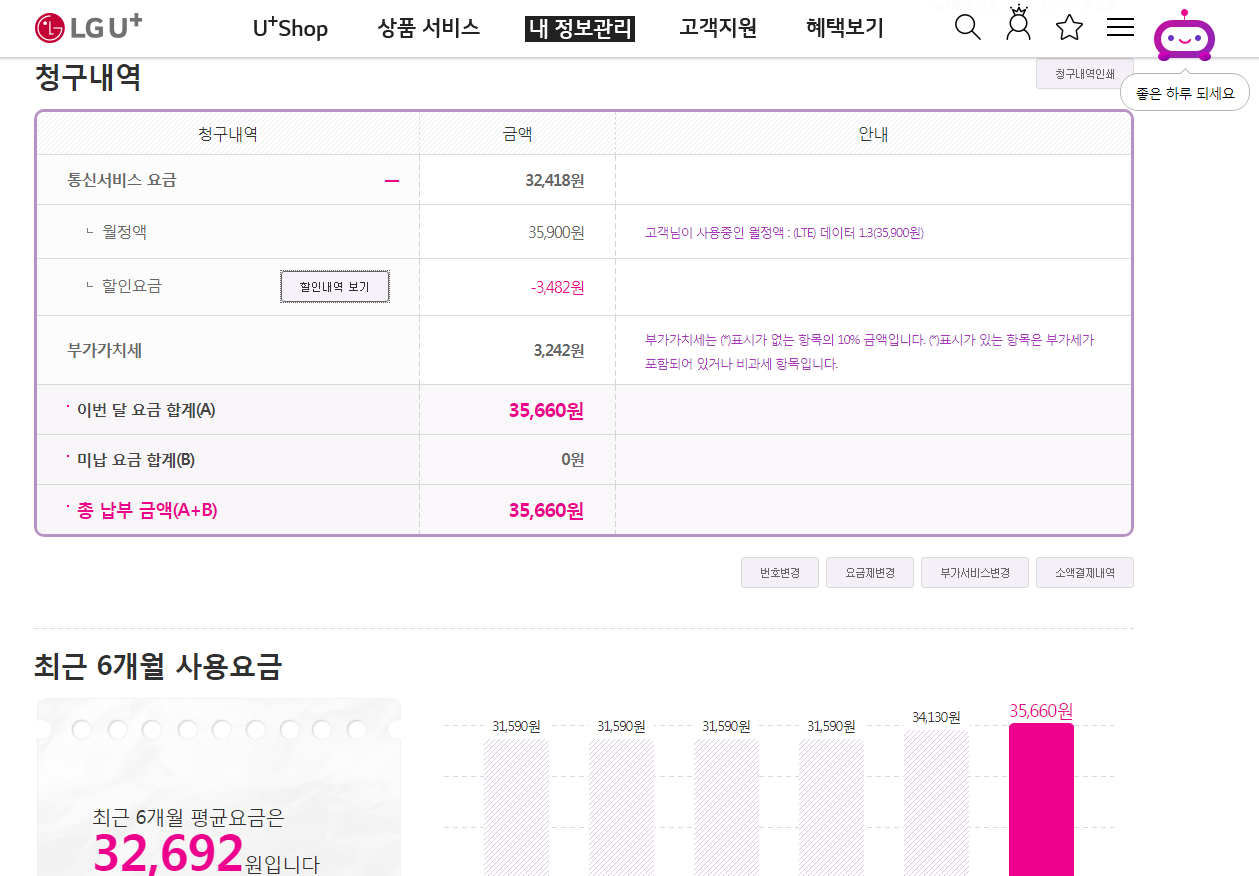The width and height of the screenshot is (1259, 876).
Task: Open the 혜택보기 menu
Action: (845, 28)
